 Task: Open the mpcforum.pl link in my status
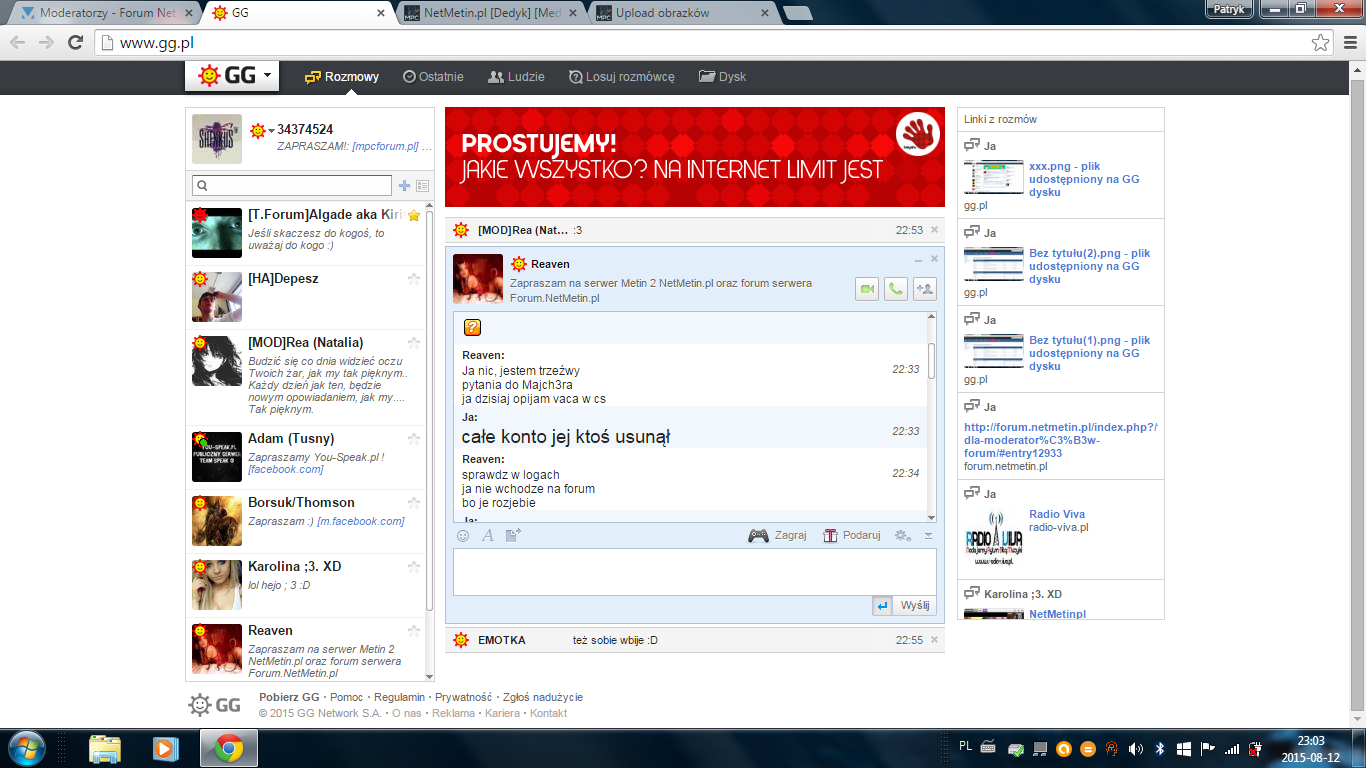tap(385, 146)
